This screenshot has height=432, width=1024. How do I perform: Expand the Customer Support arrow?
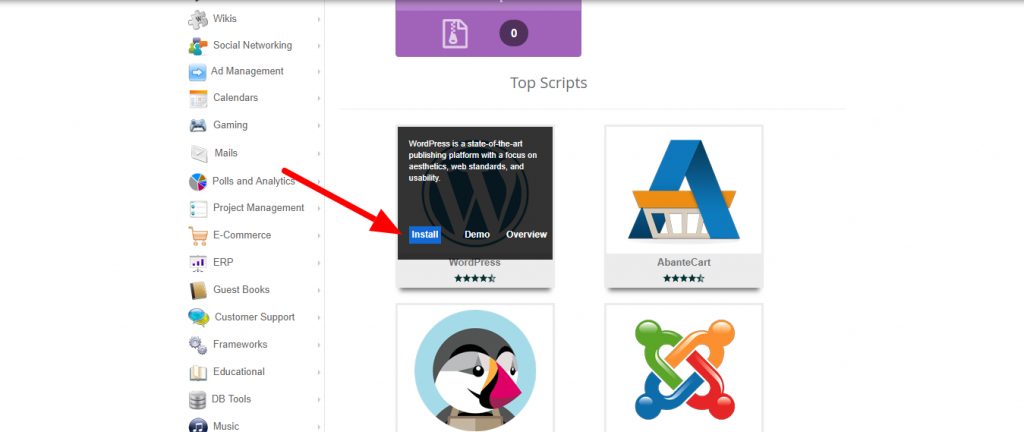tap(319, 317)
